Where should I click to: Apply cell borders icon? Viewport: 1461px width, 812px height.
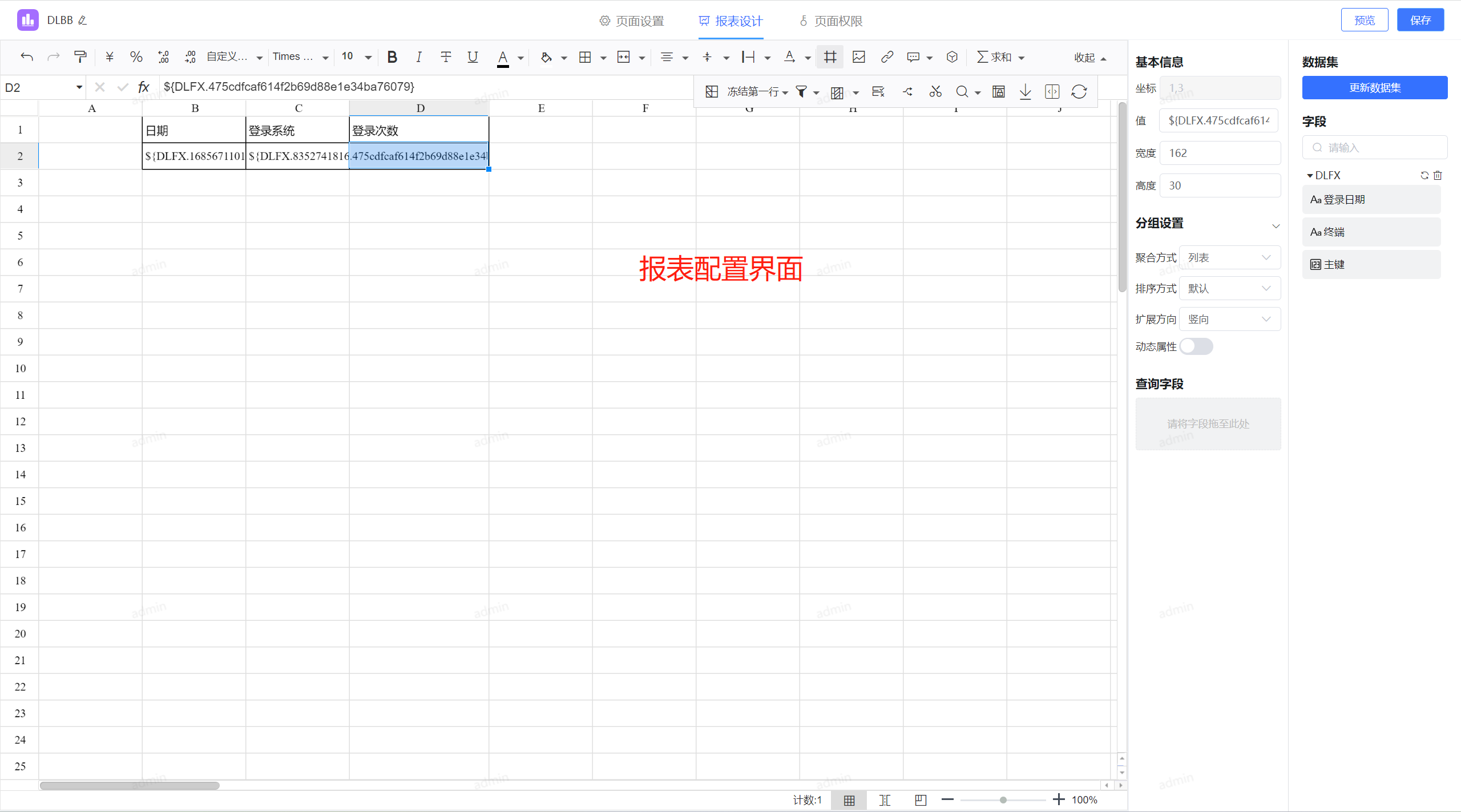[585, 57]
